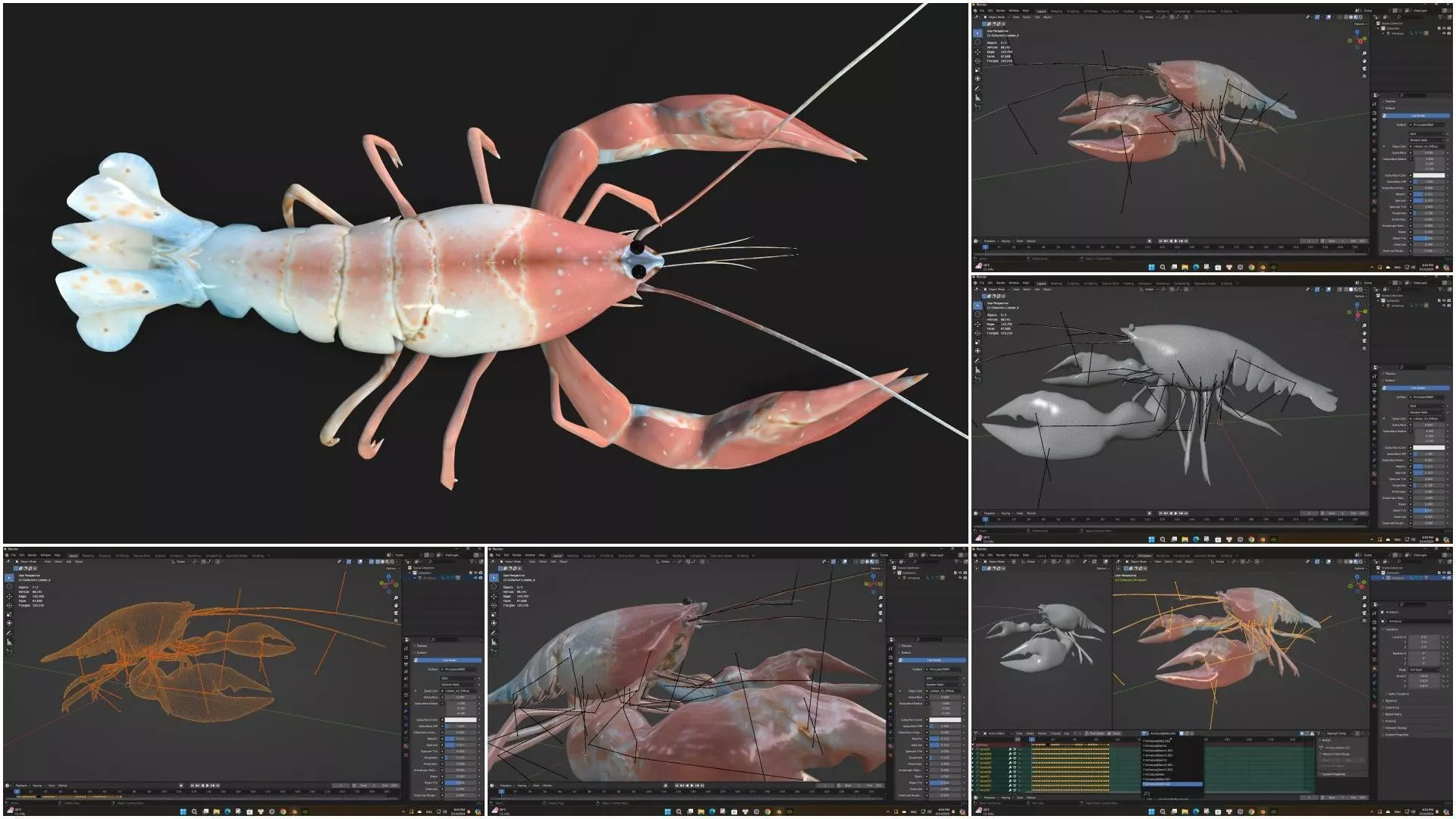Toggle Armature eye visibility in animation screenshot outliner

[1445, 578]
